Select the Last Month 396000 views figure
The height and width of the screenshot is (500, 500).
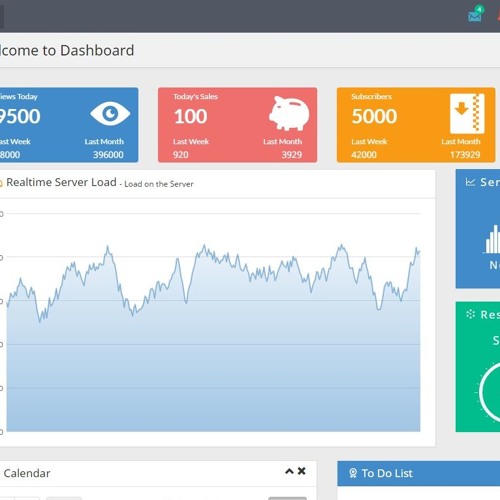click(108, 155)
